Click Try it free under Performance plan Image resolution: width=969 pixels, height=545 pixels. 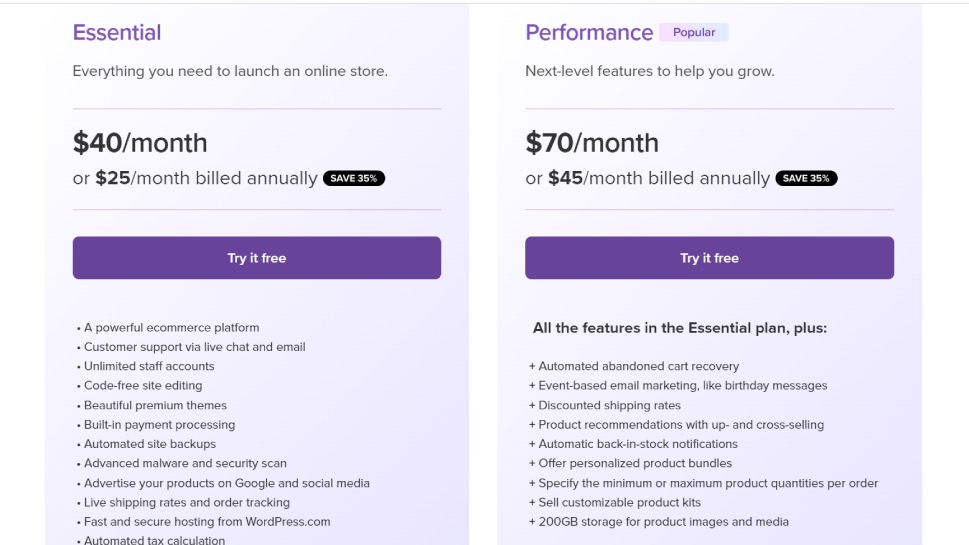pyautogui.click(x=709, y=258)
